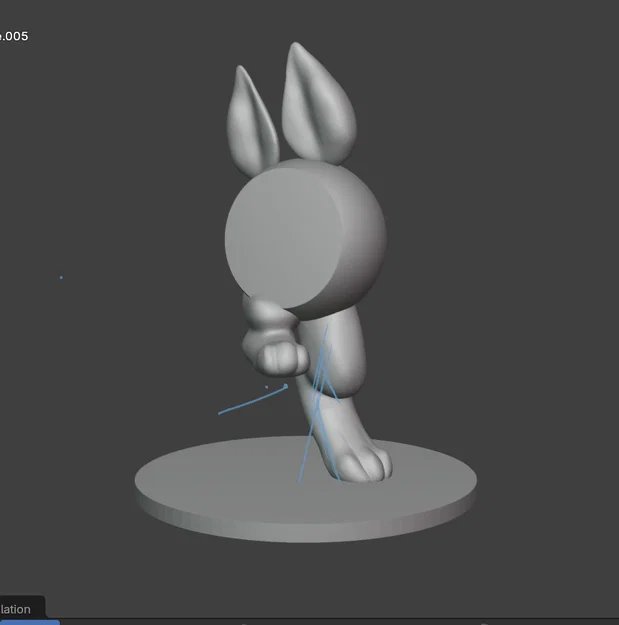
Task: Select the blue scribble lines over the leg
Action: (321, 403)
